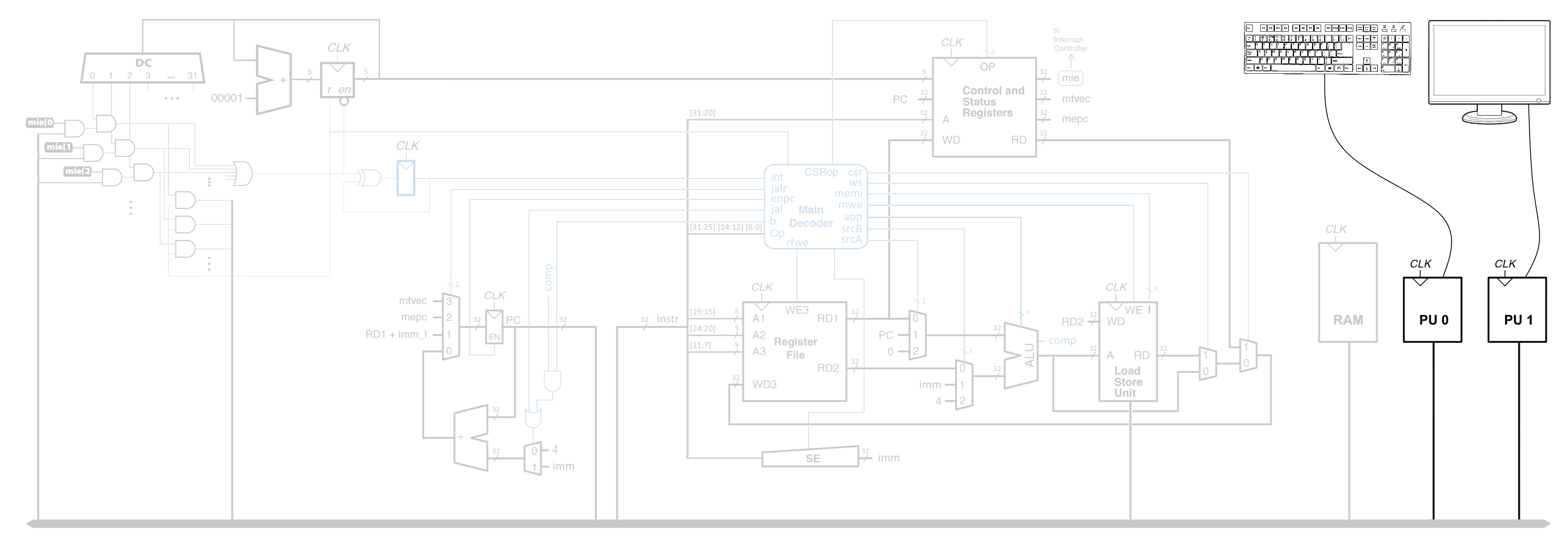The width and height of the screenshot is (1568, 546).
Task: Click the AND gate beside mie[2
Action: 111,177
